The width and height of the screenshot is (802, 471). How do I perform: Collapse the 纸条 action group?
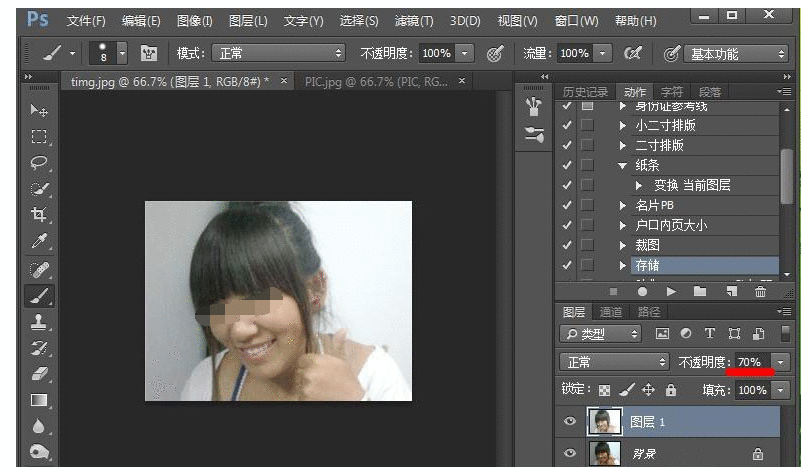point(623,165)
